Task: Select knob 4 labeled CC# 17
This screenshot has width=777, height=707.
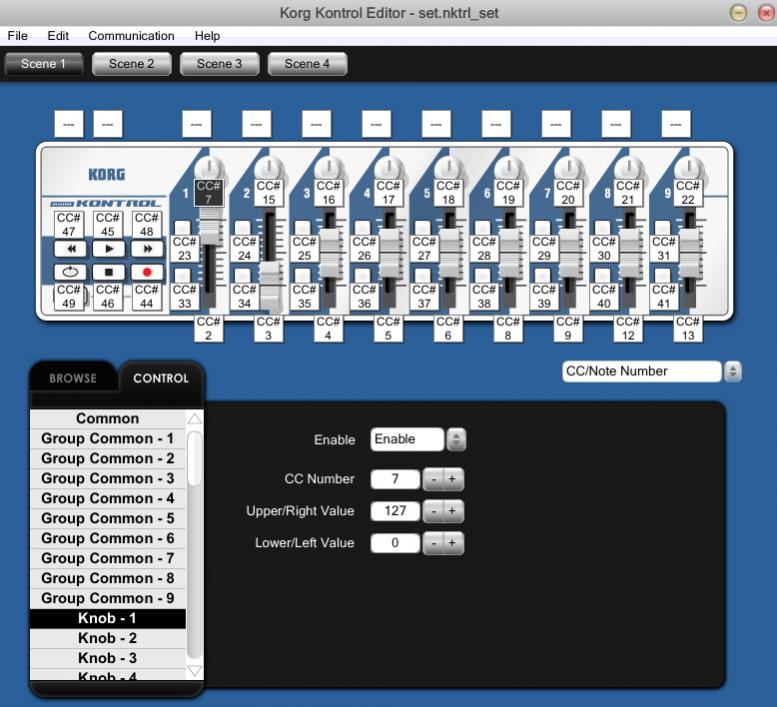Action: point(388,193)
